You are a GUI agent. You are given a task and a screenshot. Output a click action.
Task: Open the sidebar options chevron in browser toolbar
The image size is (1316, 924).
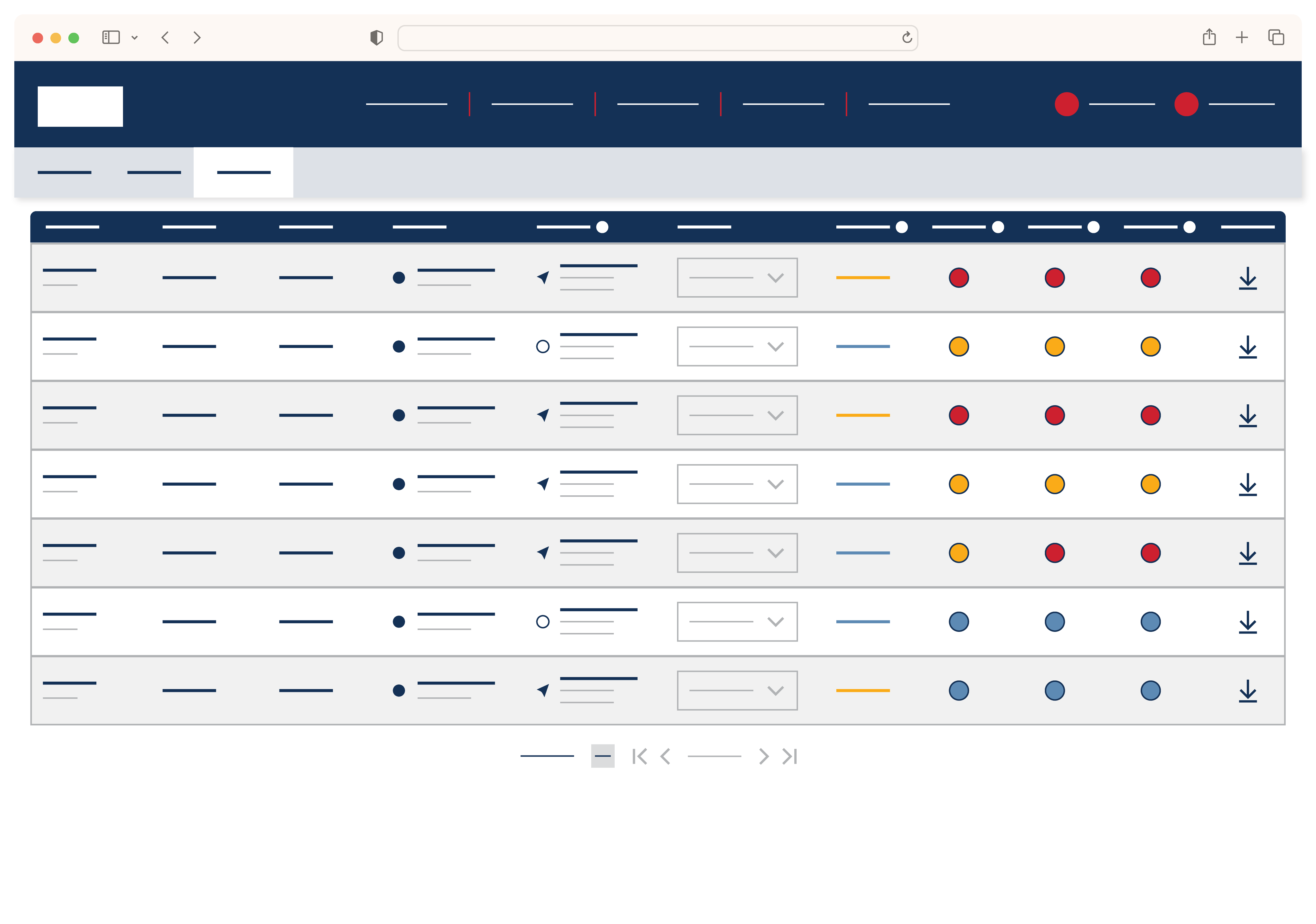[x=135, y=38]
